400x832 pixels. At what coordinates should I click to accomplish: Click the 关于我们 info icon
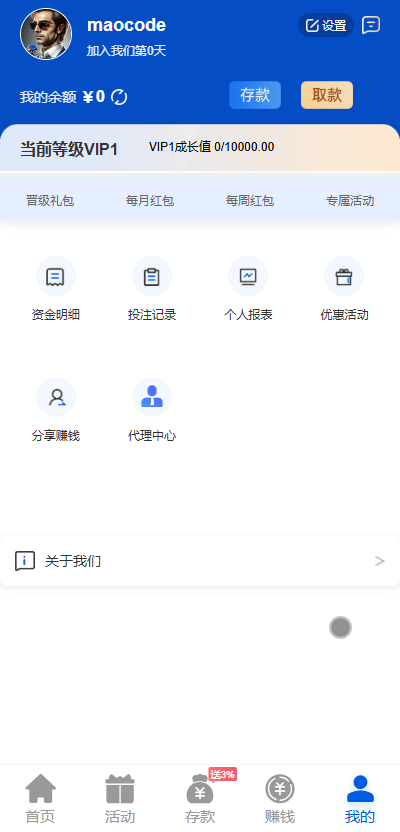pyautogui.click(x=25, y=561)
